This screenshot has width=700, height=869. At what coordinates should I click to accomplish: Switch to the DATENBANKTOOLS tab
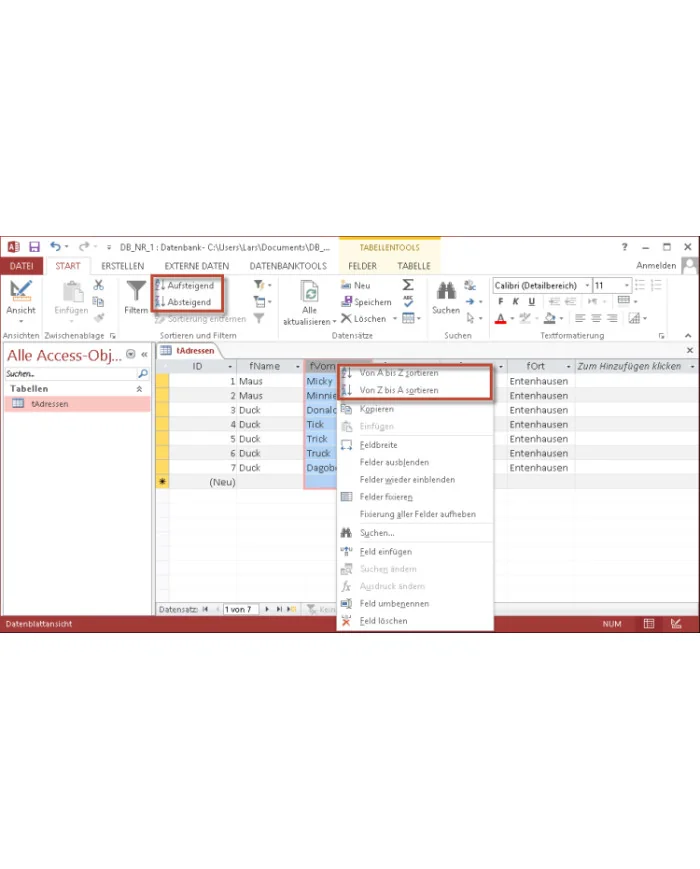click(288, 266)
